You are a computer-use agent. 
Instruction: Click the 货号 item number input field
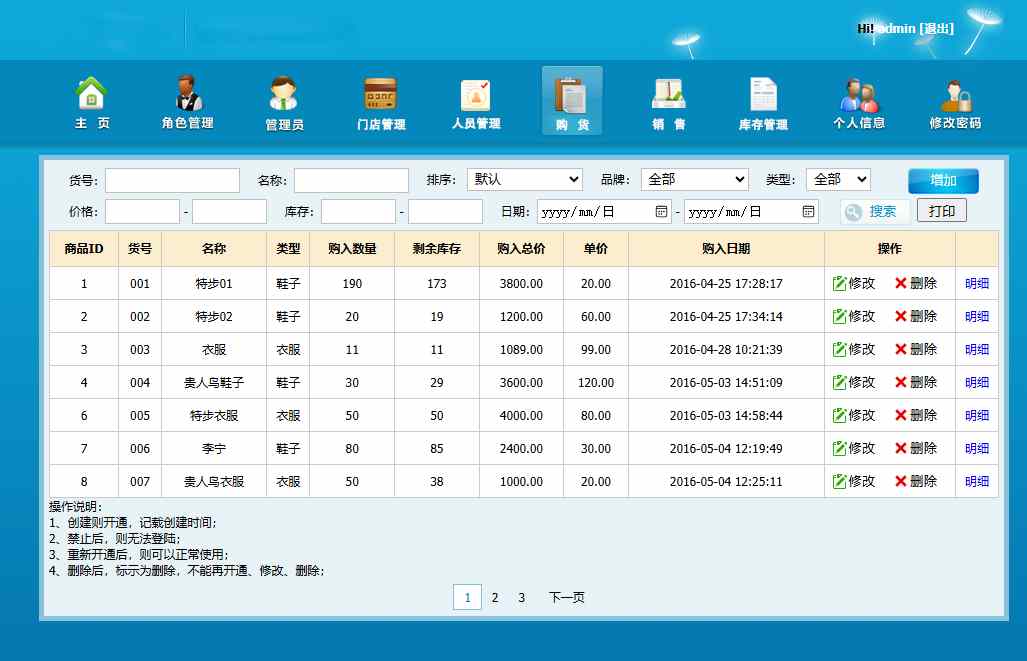pyautogui.click(x=172, y=181)
